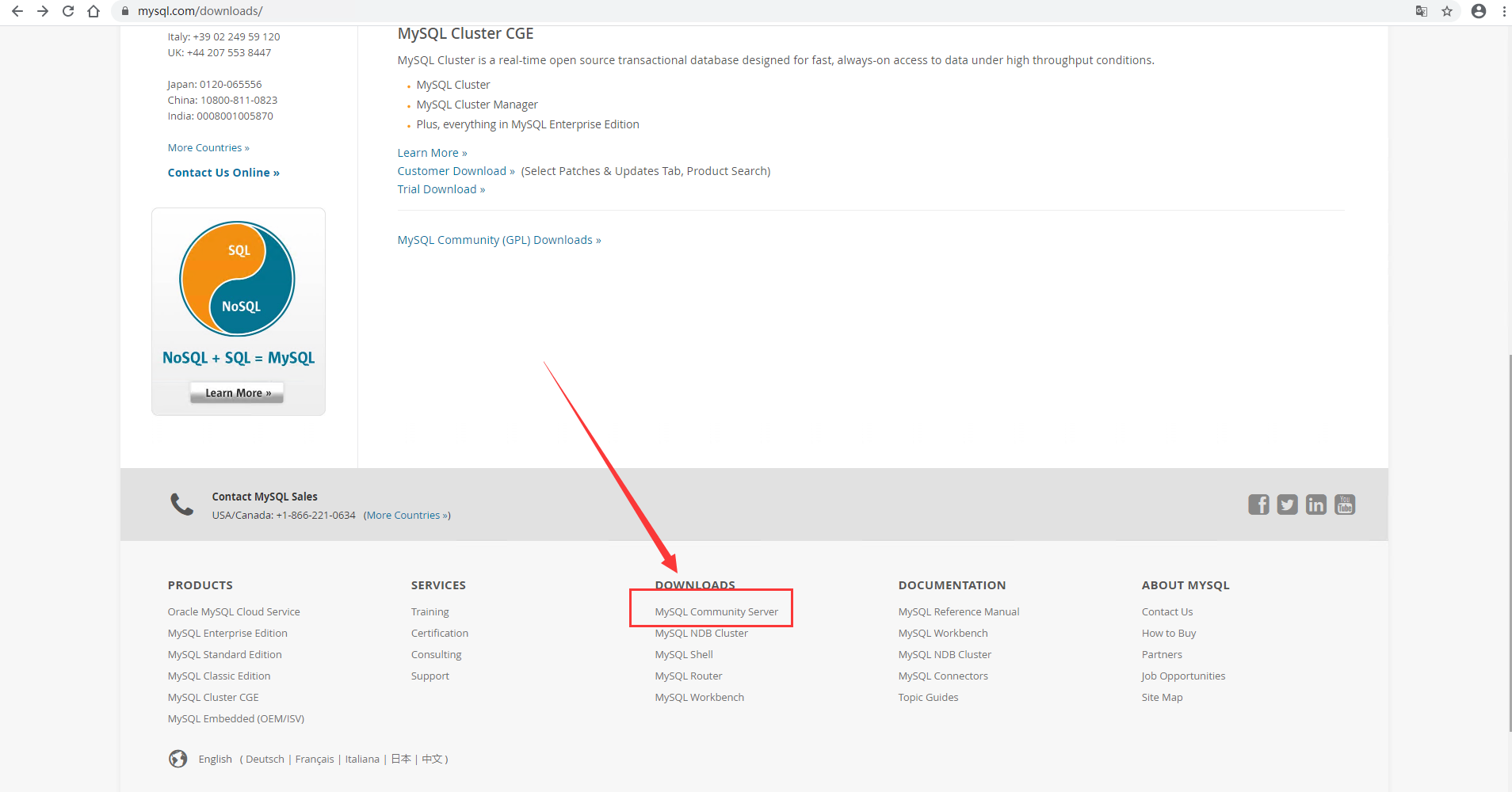Open MySQL Reference Manual link

tap(959, 612)
